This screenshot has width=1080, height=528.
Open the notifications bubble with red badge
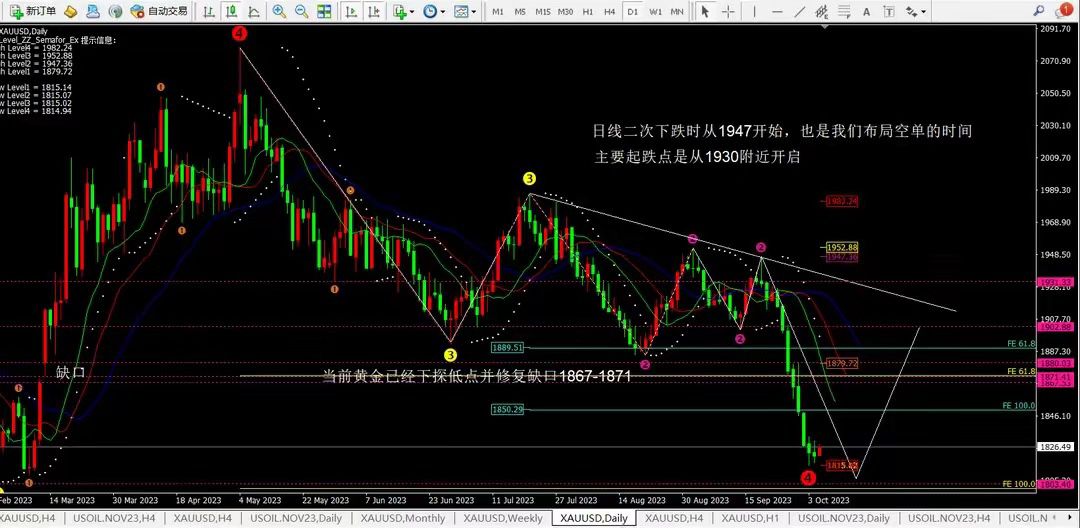(x=1066, y=10)
